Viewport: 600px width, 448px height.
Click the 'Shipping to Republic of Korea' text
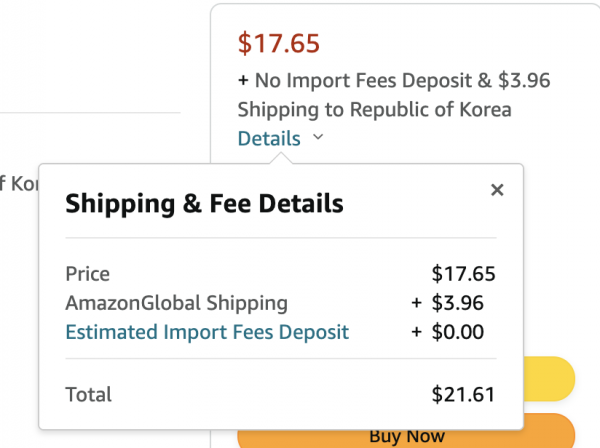point(374,109)
